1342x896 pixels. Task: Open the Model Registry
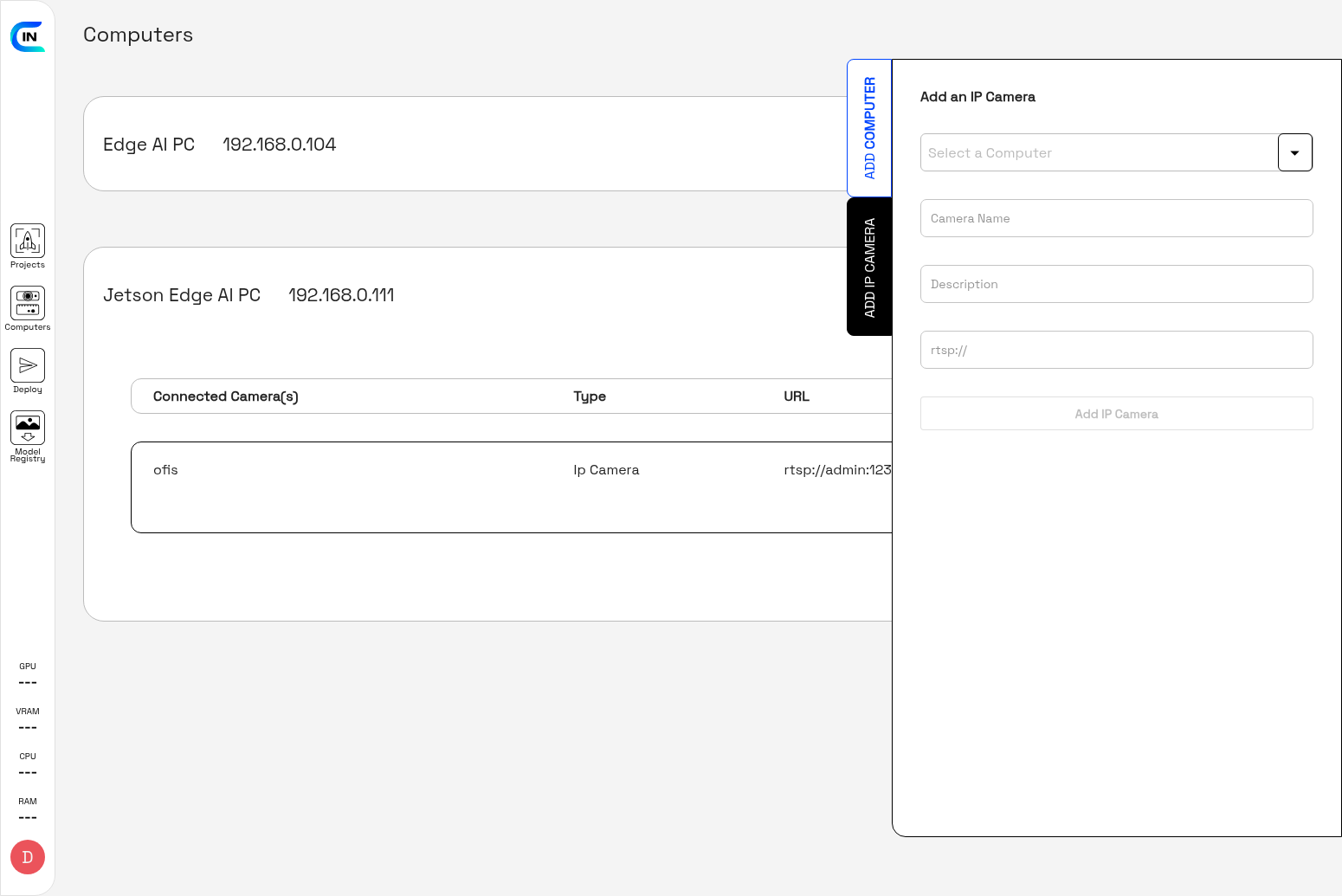point(27,433)
